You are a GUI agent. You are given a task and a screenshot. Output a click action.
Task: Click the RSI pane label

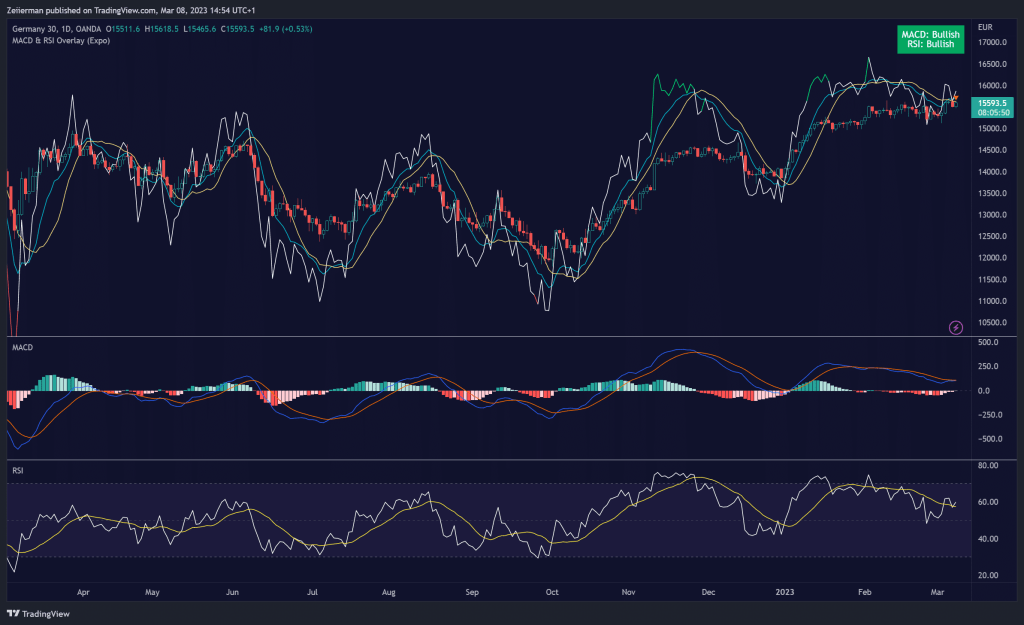click(18, 468)
